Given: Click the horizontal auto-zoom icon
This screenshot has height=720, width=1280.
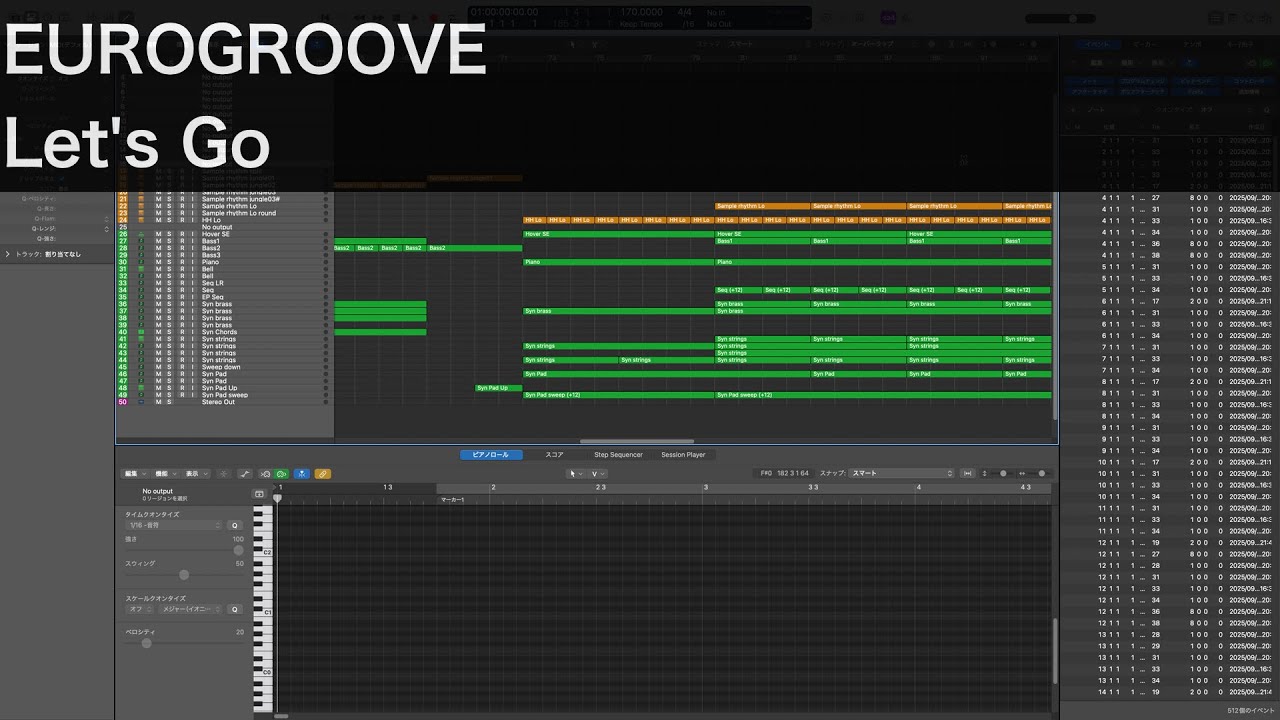Looking at the screenshot, I should [x=967, y=474].
